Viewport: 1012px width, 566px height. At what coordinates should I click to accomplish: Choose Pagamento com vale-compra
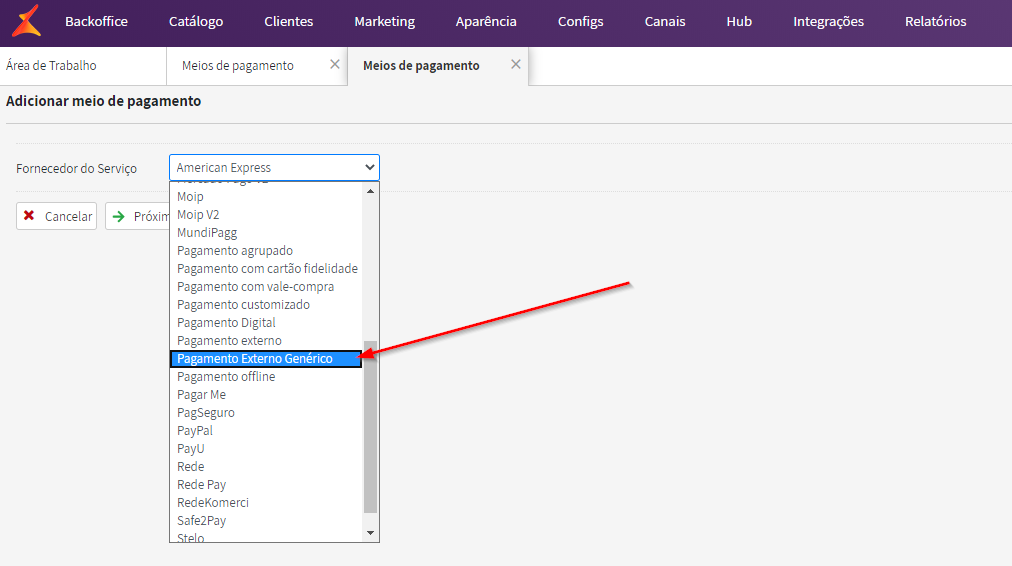266,287
